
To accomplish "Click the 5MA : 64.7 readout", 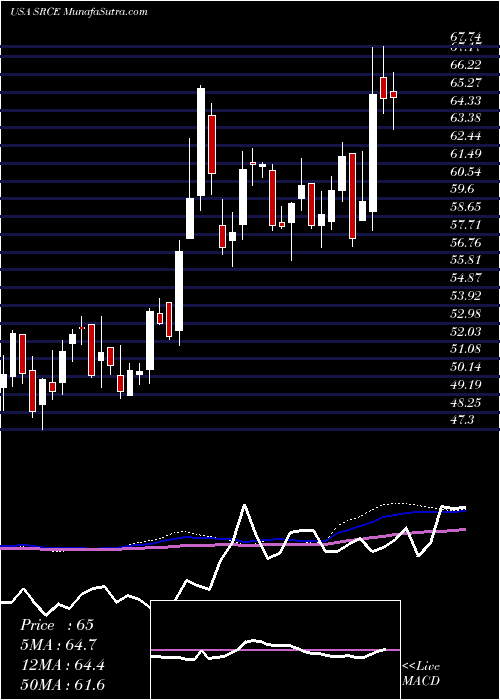I will point(58,645).
